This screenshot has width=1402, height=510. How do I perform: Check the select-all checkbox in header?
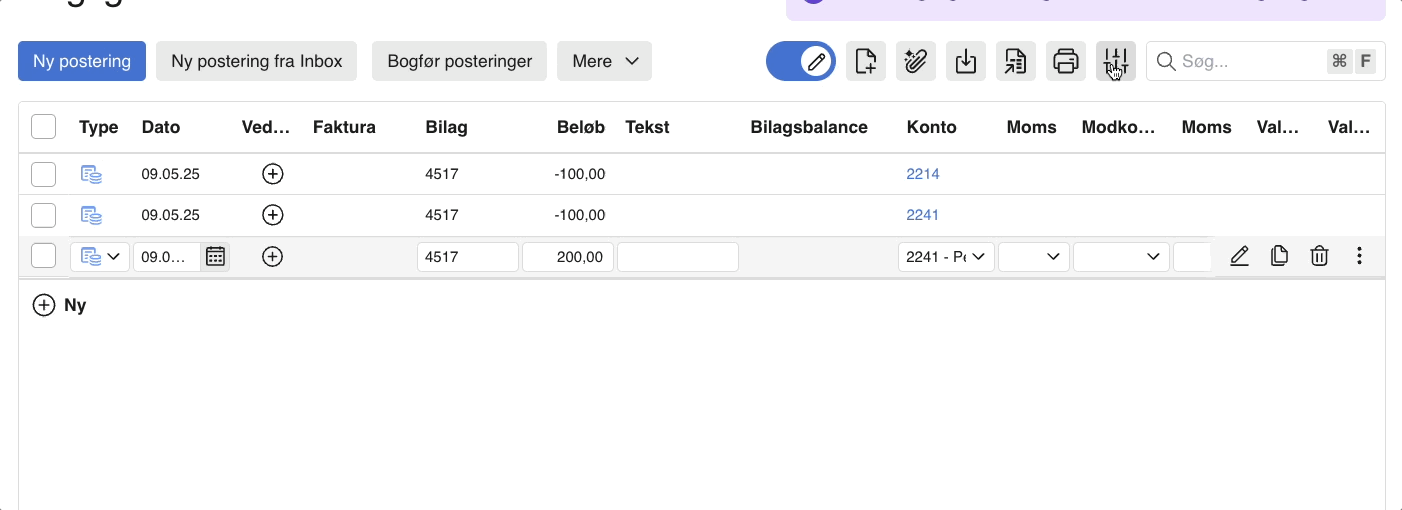[43, 127]
